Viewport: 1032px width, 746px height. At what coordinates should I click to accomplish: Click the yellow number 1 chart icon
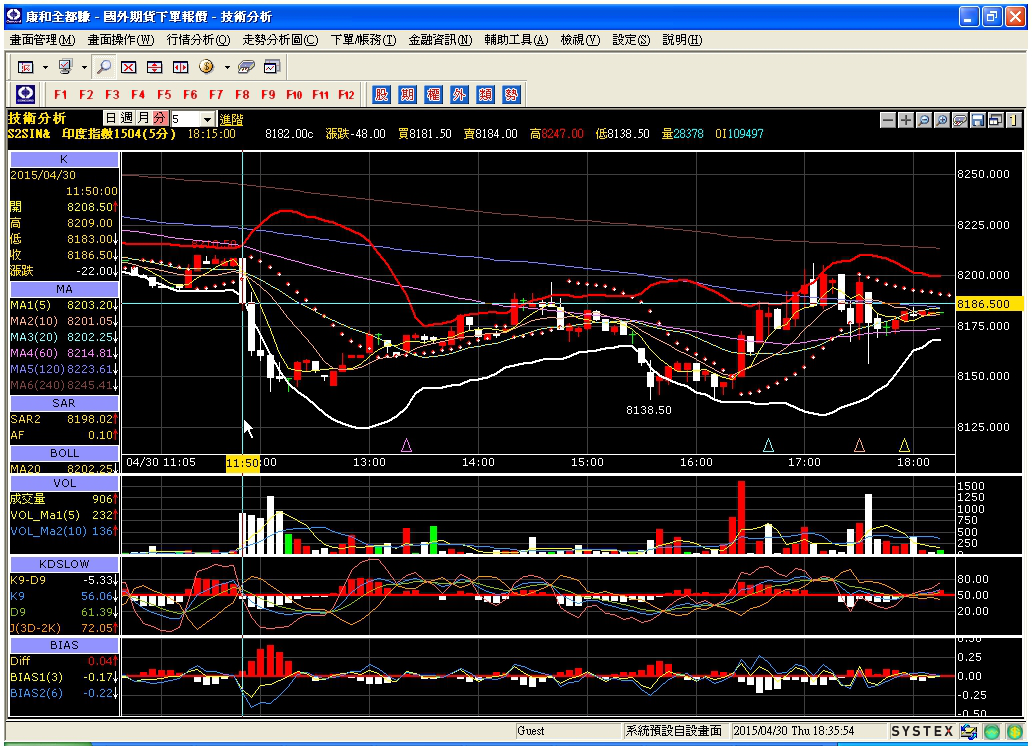(x=1014, y=120)
